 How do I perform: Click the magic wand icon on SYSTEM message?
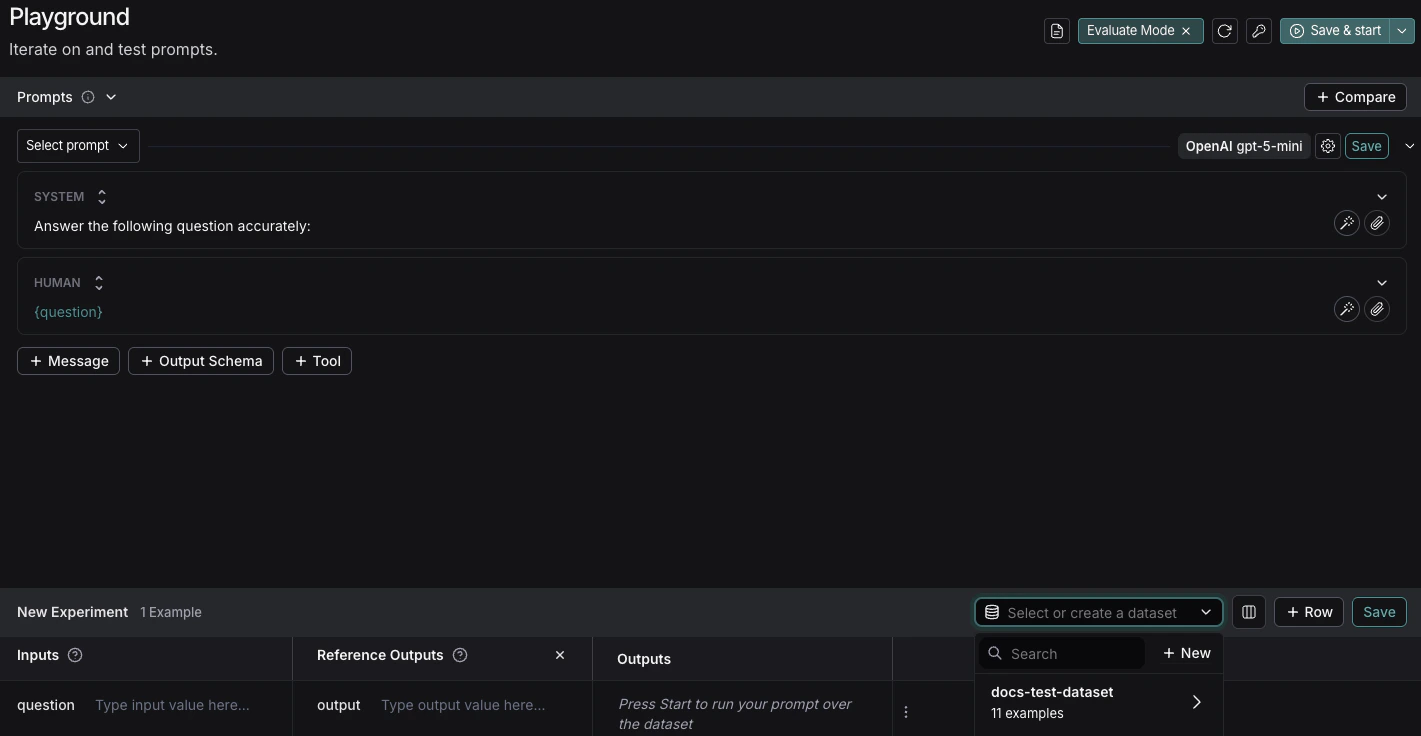pyautogui.click(x=1347, y=223)
